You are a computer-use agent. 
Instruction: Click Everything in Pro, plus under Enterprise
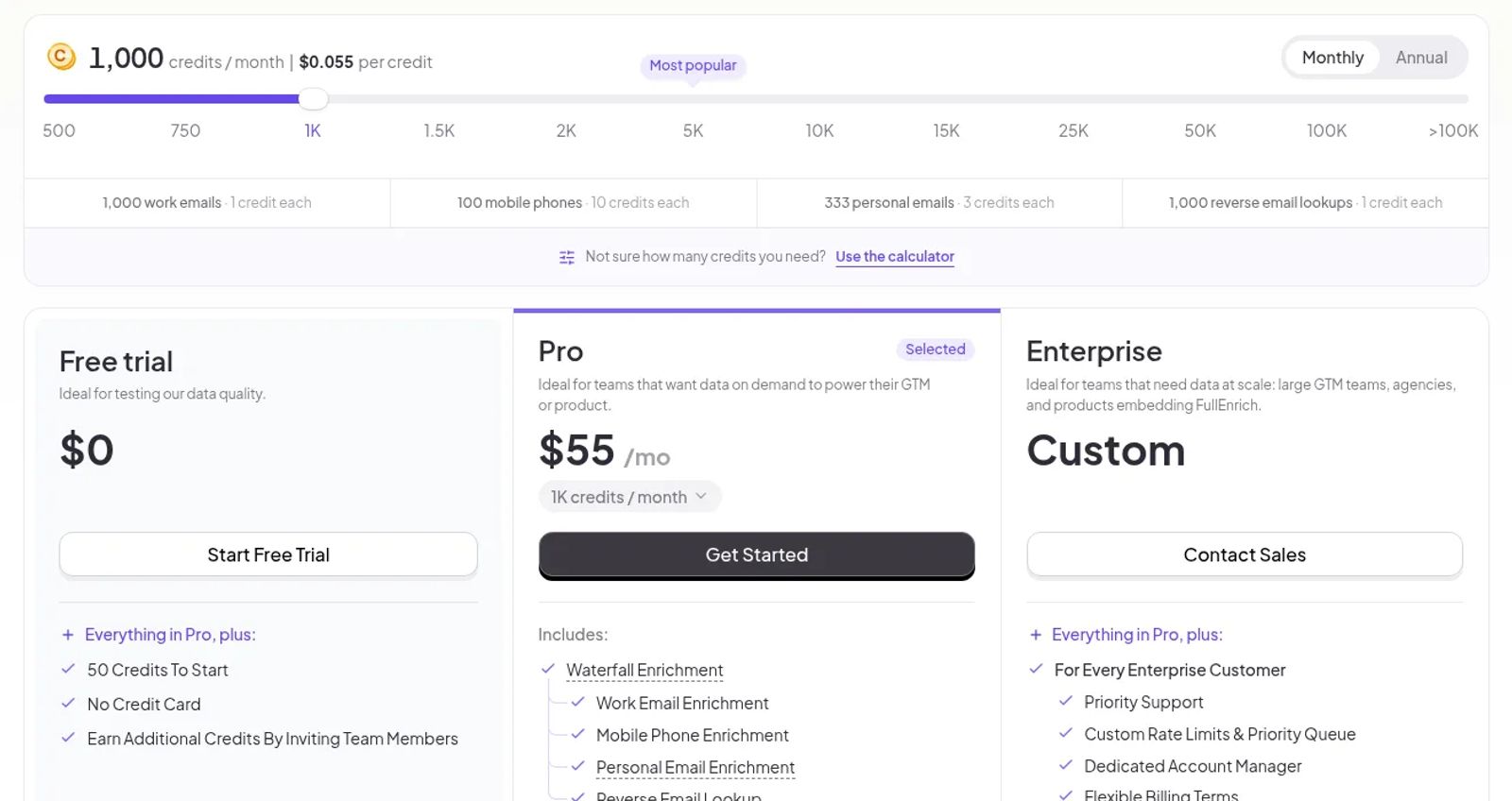coord(1137,635)
